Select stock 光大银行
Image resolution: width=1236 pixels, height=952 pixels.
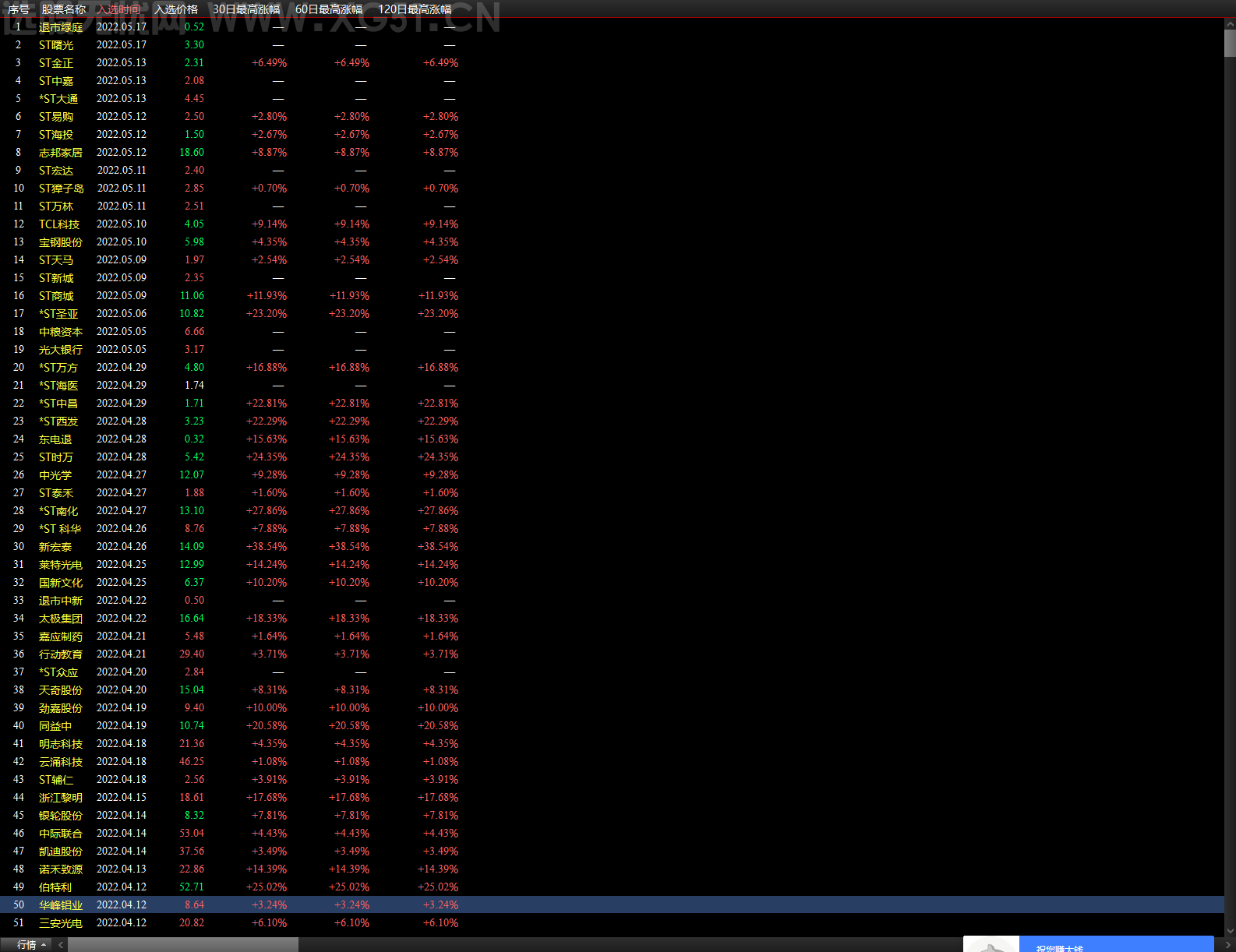pyautogui.click(x=61, y=350)
